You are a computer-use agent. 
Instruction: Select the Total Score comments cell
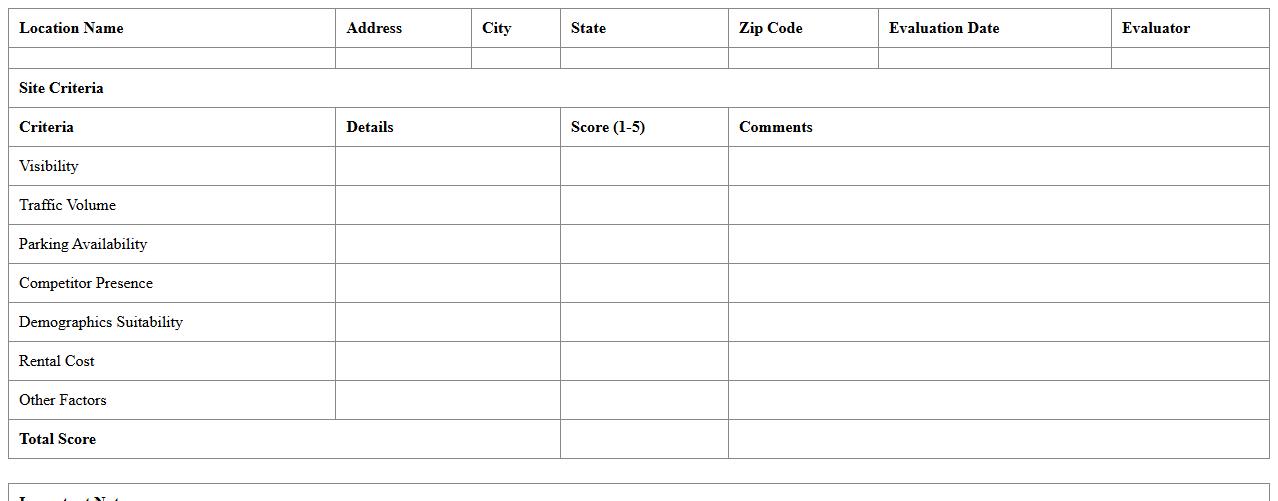click(x=998, y=439)
